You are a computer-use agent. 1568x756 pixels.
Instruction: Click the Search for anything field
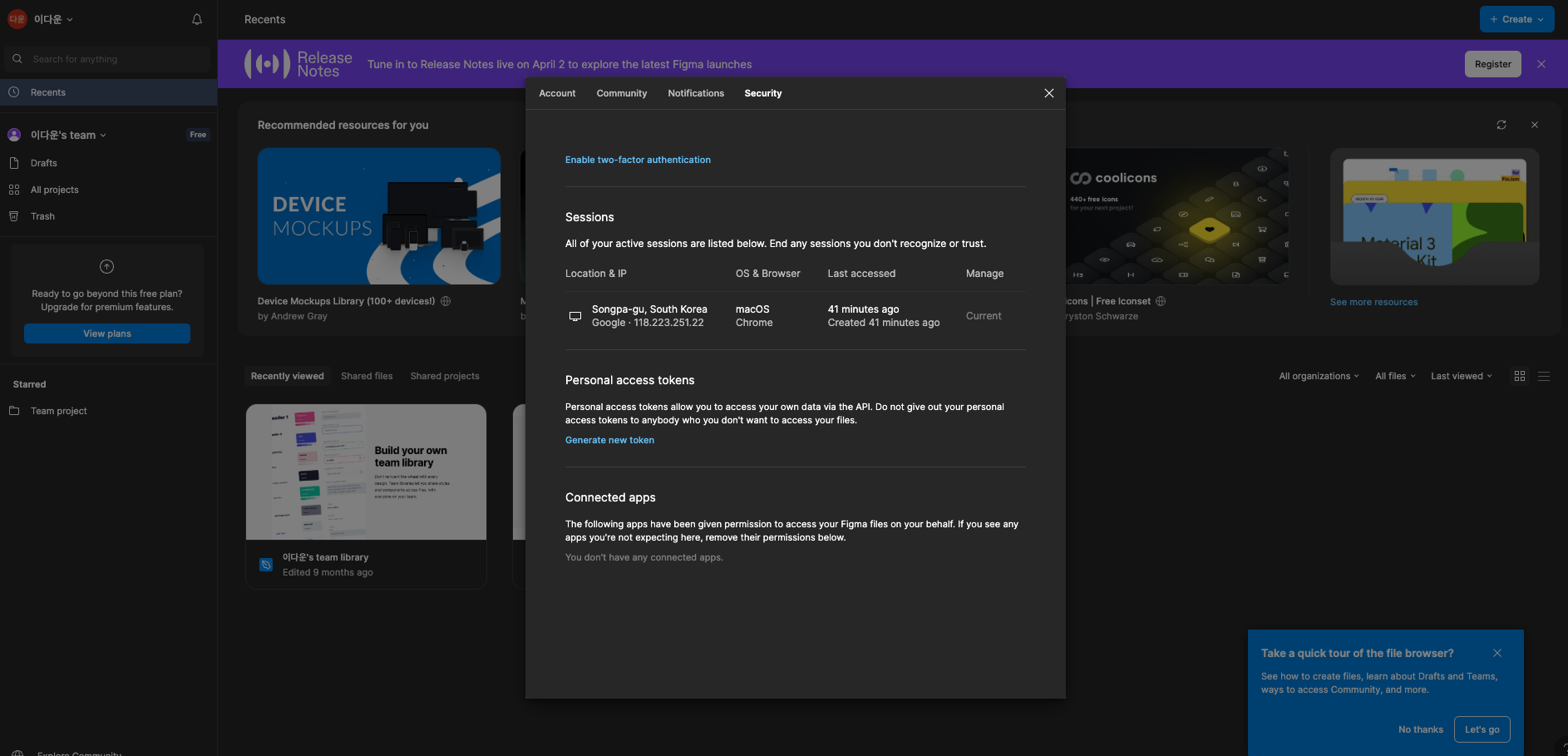(108, 59)
